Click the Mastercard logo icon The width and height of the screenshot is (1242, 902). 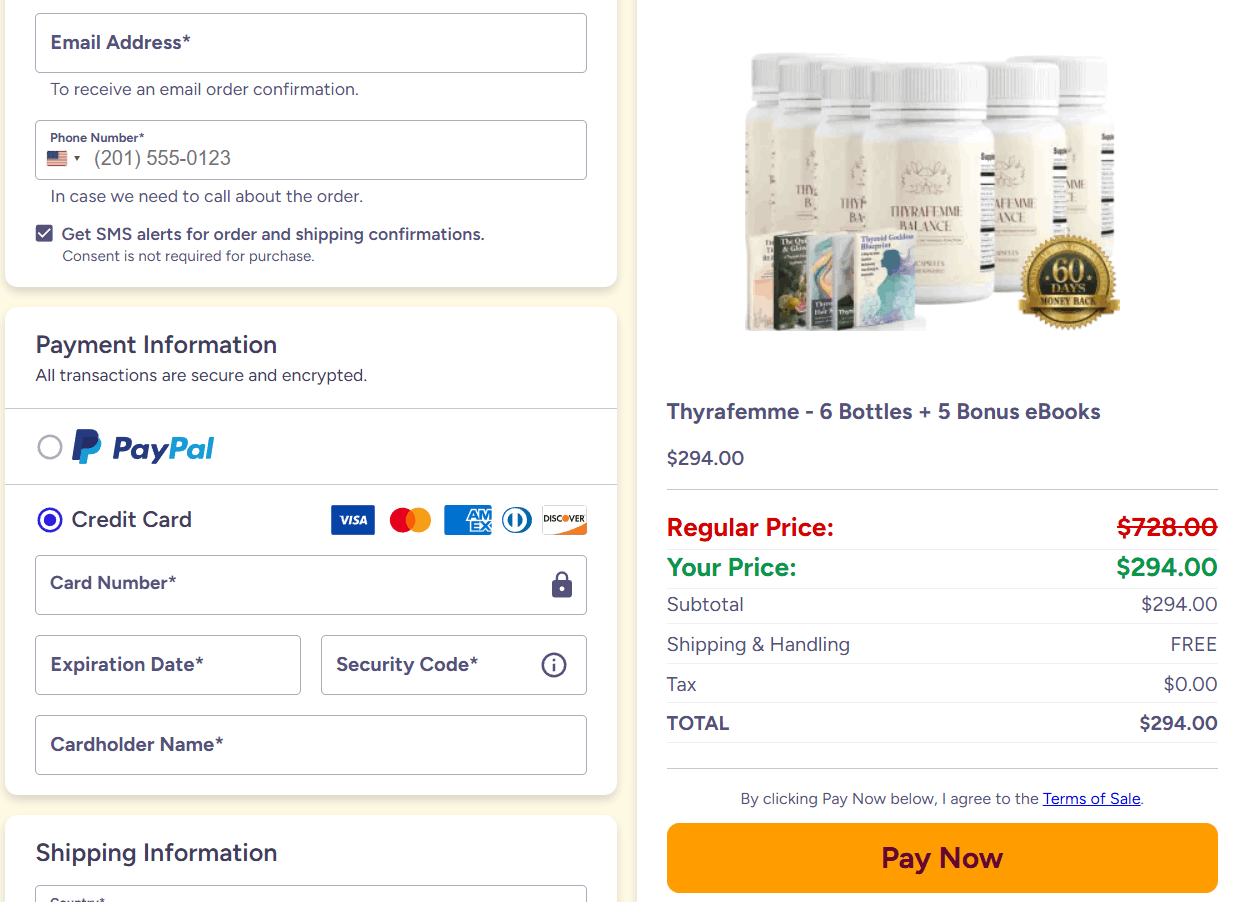tap(410, 520)
